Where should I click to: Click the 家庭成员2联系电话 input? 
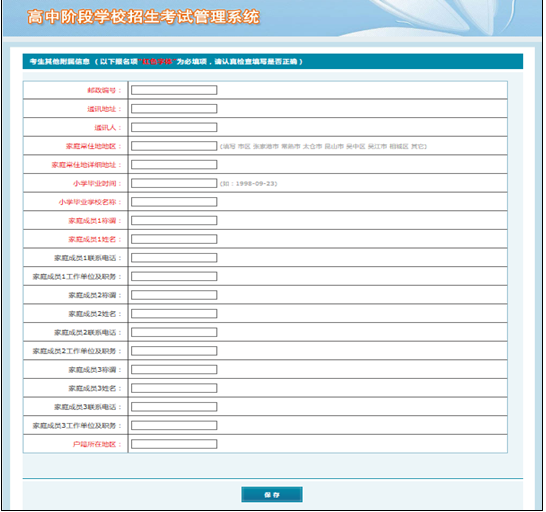click(x=174, y=332)
